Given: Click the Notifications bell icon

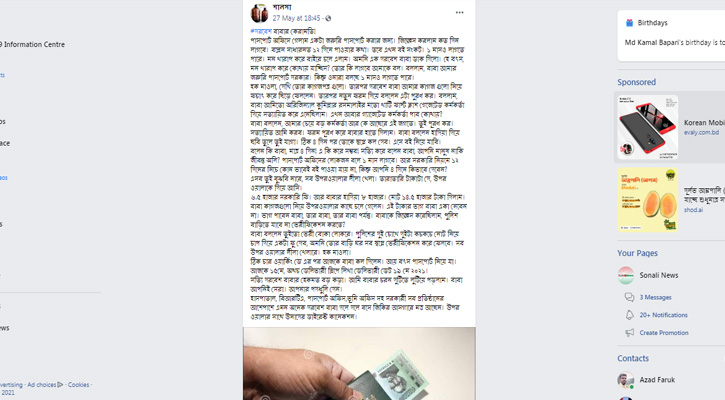Looking at the screenshot, I should [629, 315].
